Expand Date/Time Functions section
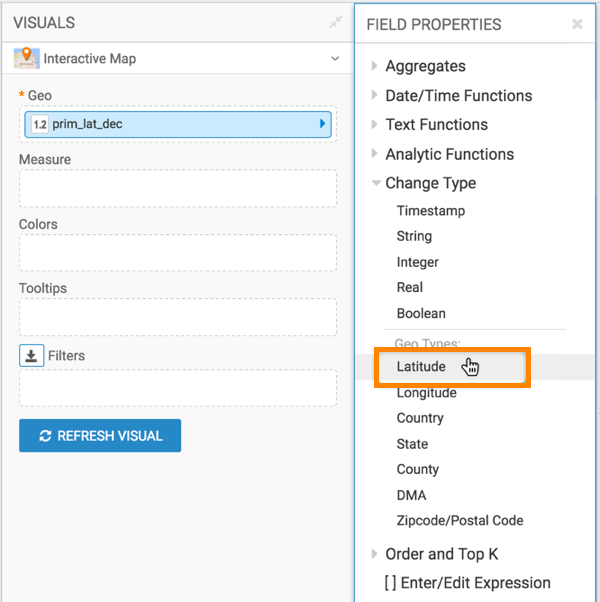This screenshot has height=602, width=600. tap(458, 96)
